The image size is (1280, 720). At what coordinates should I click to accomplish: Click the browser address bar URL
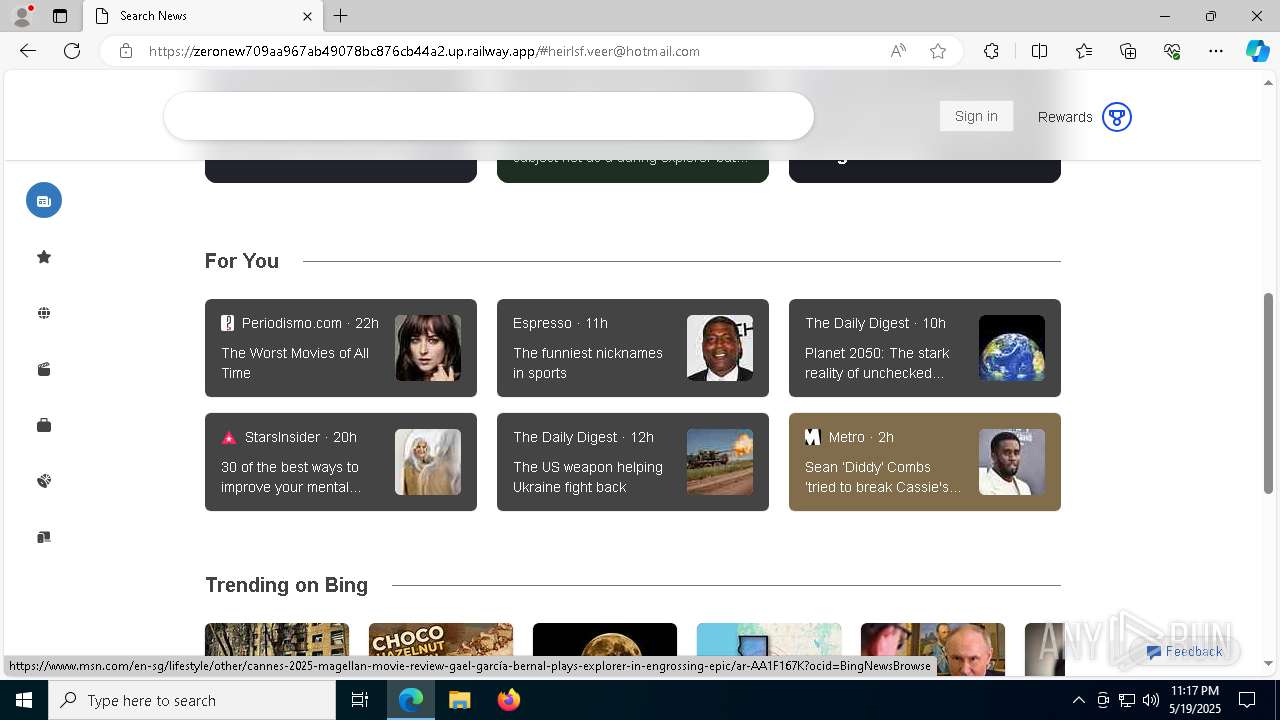[x=424, y=51]
